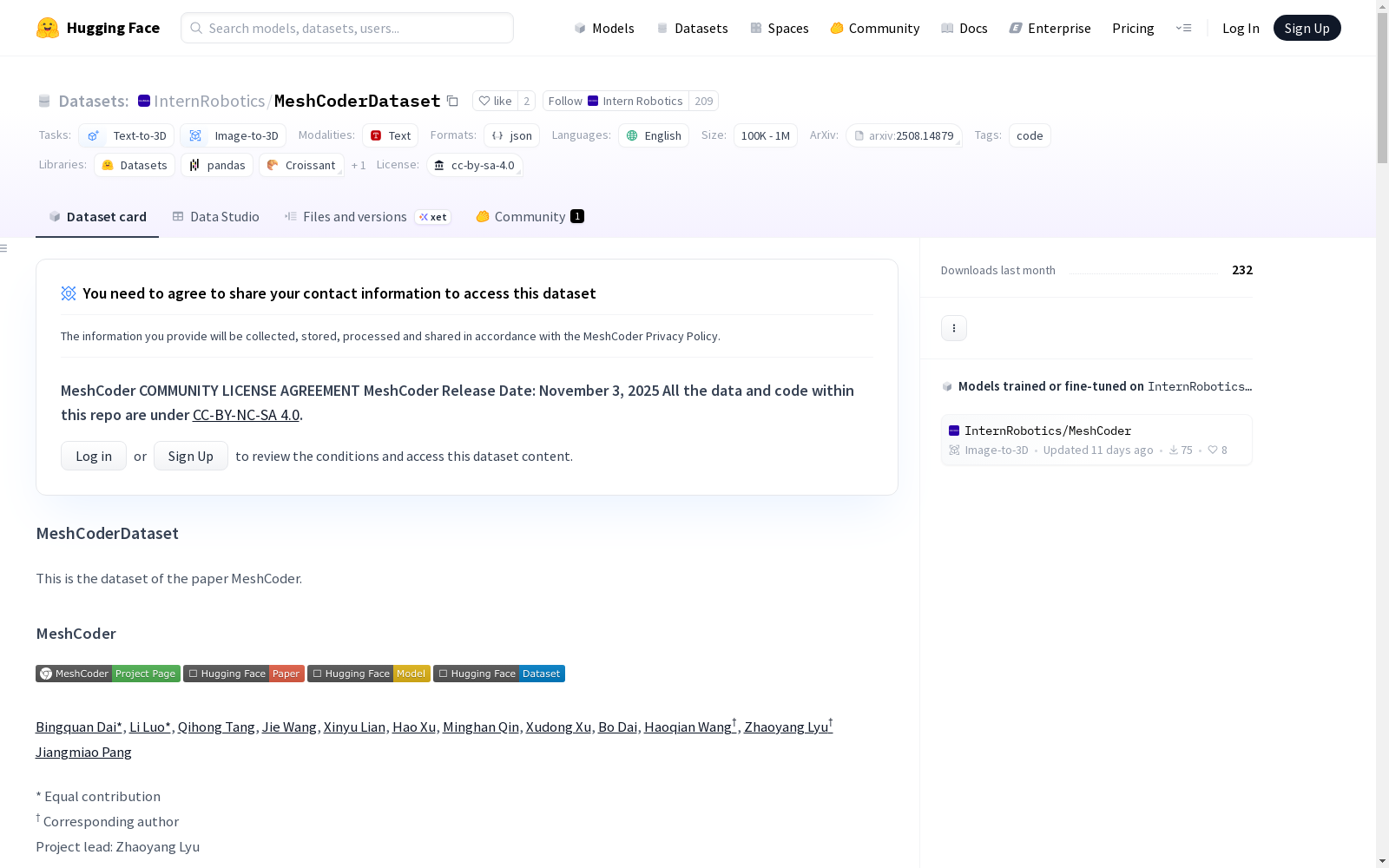Open author link Bo Dai
The width and height of the screenshot is (1389, 868).
pos(617,727)
